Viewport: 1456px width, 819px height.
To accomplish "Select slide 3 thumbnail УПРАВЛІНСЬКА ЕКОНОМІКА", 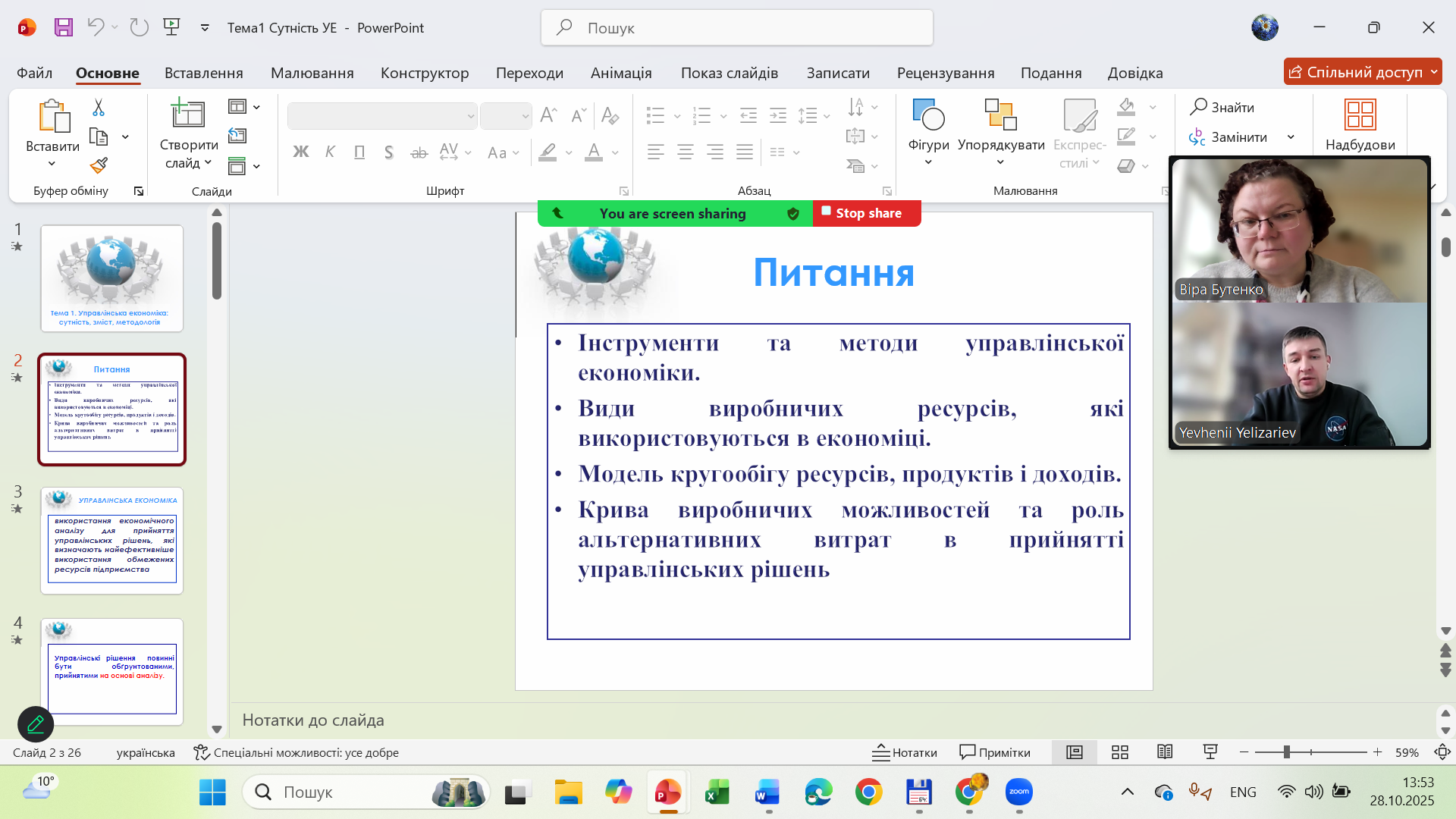I will pyautogui.click(x=112, y=541).
